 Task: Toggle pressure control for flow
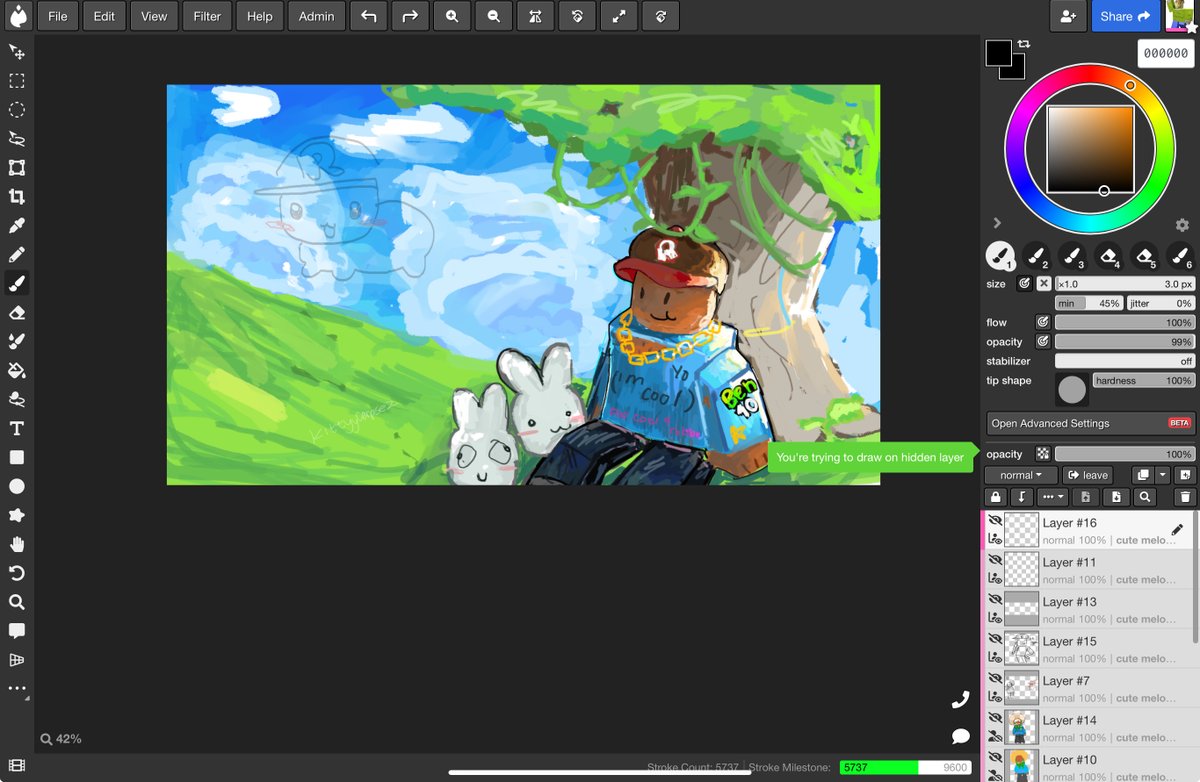pos(1042,322)
